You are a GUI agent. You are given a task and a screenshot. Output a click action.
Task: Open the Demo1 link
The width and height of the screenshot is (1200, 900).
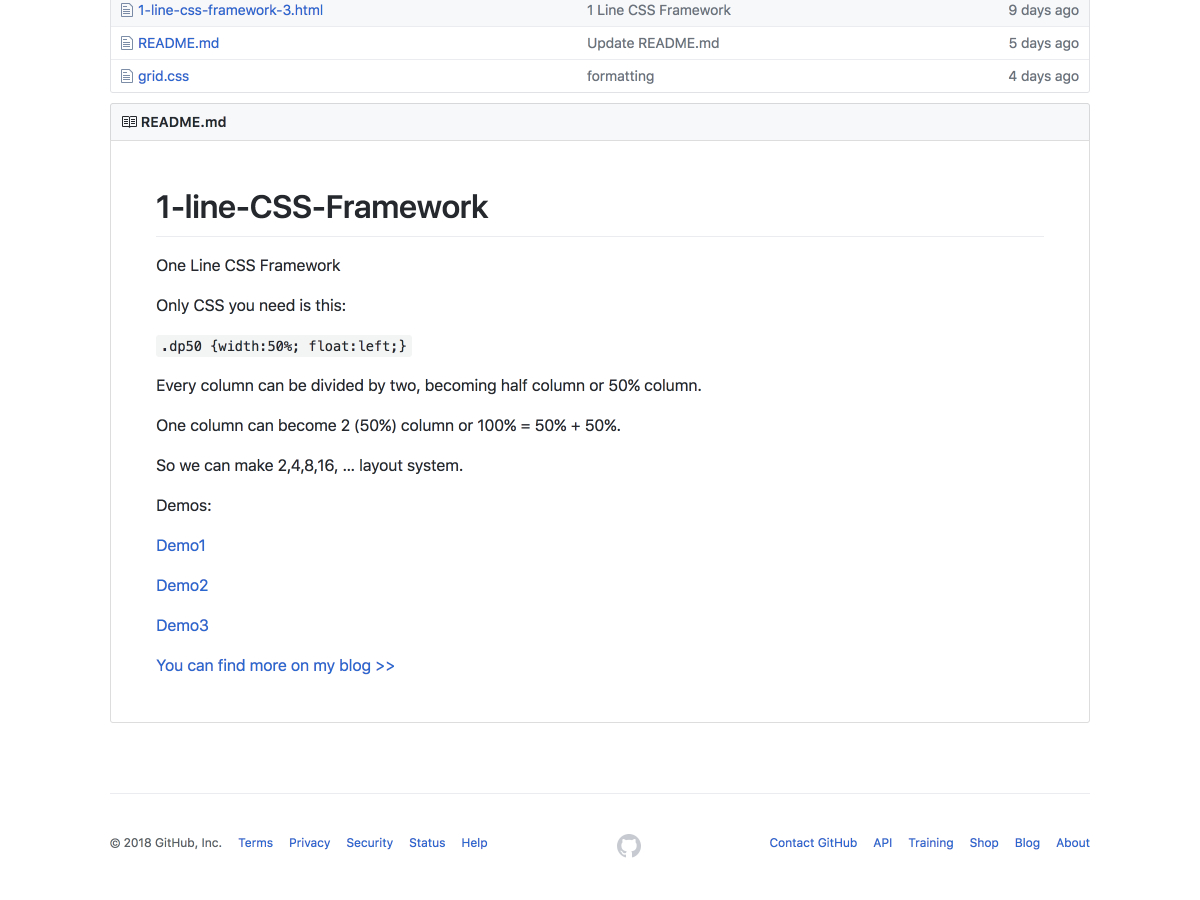[181, 545]
